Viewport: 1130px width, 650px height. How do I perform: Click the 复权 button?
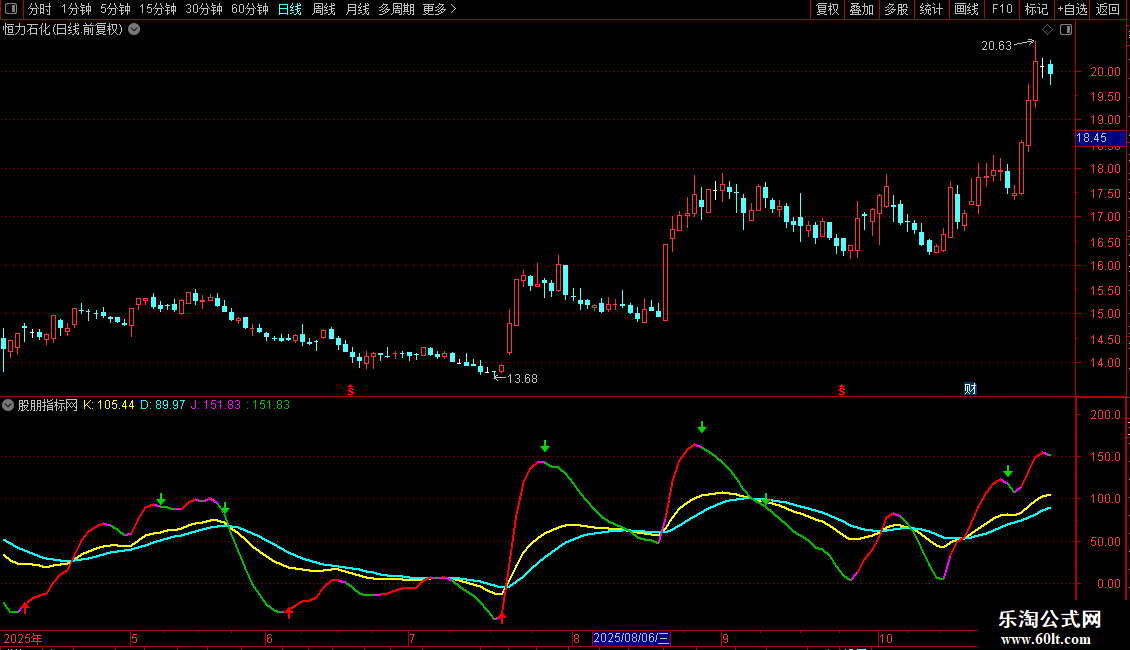[827, 9]
